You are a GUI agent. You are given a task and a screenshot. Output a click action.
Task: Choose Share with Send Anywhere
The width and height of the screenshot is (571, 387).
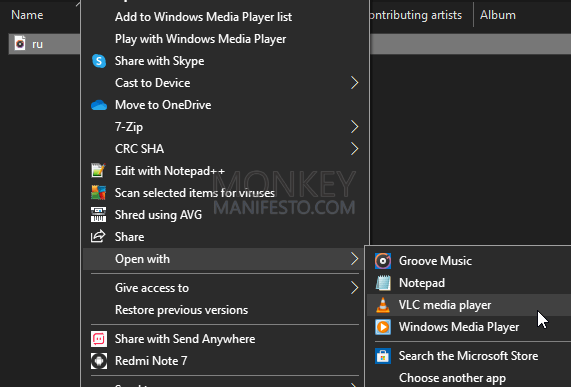coord(185,339)
